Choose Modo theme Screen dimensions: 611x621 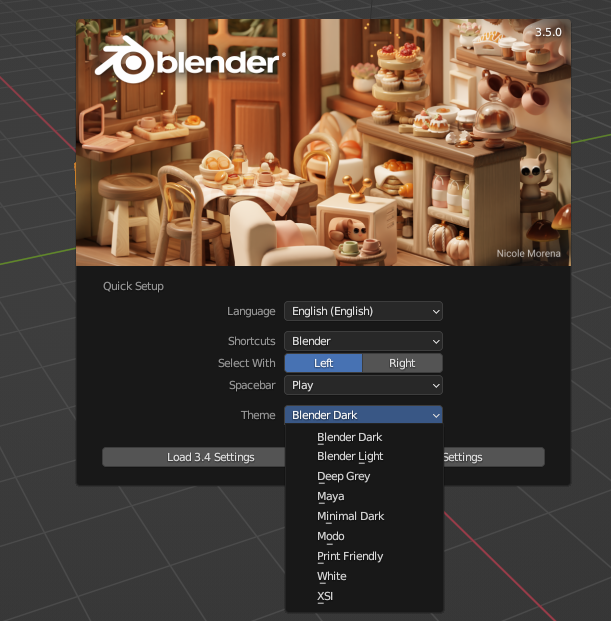364,536
